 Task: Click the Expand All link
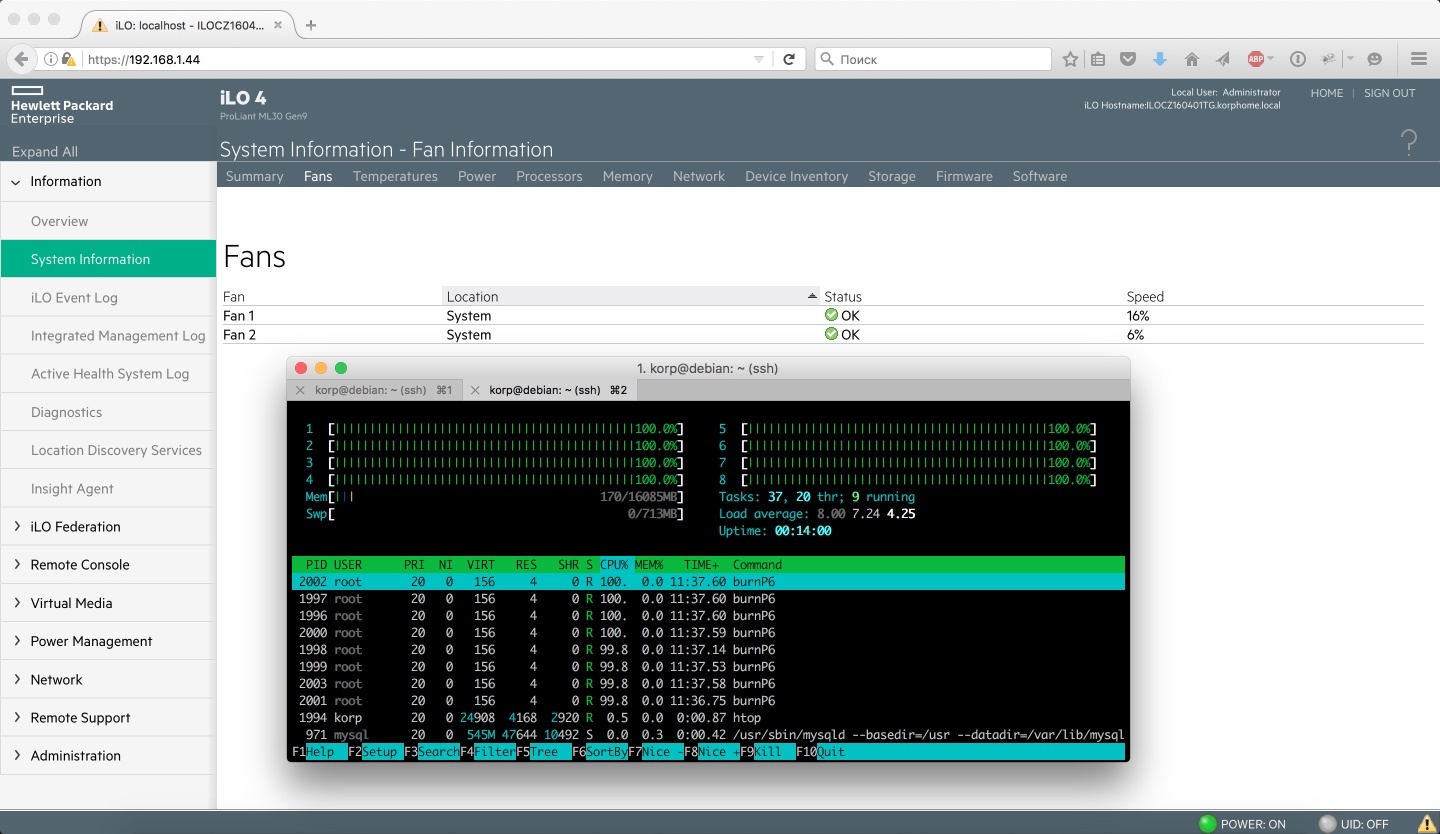coord(45,152)
